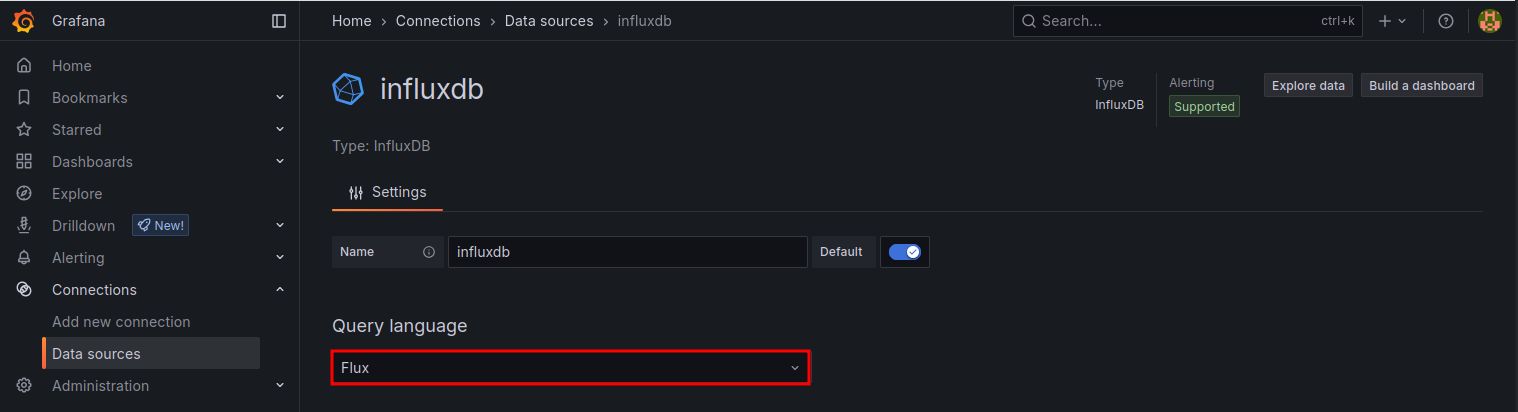
Task: Click the data source Name input field
Action: (627, 252)
